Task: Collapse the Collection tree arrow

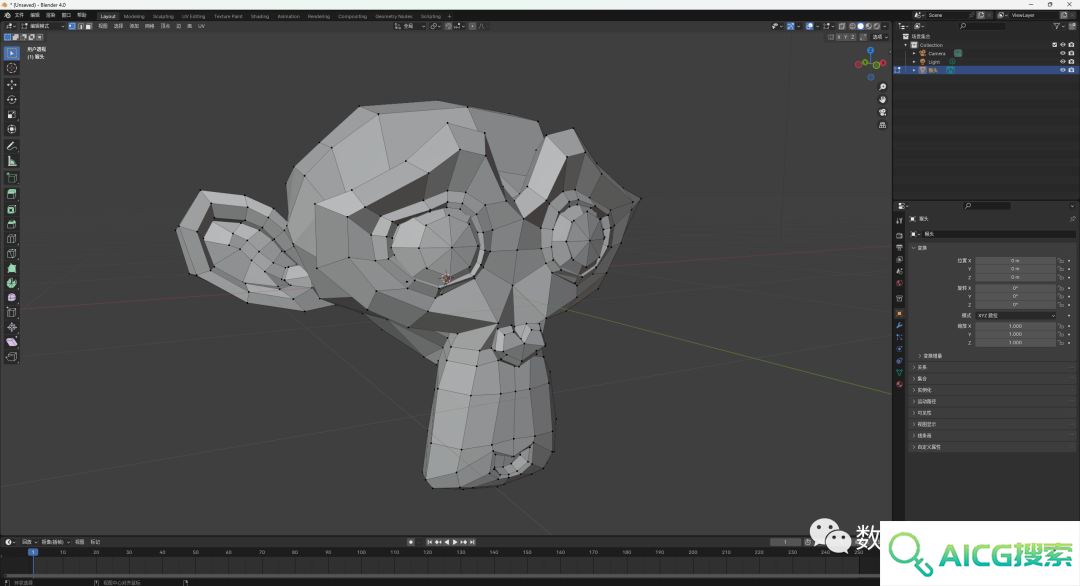Action: pos(906,45)
